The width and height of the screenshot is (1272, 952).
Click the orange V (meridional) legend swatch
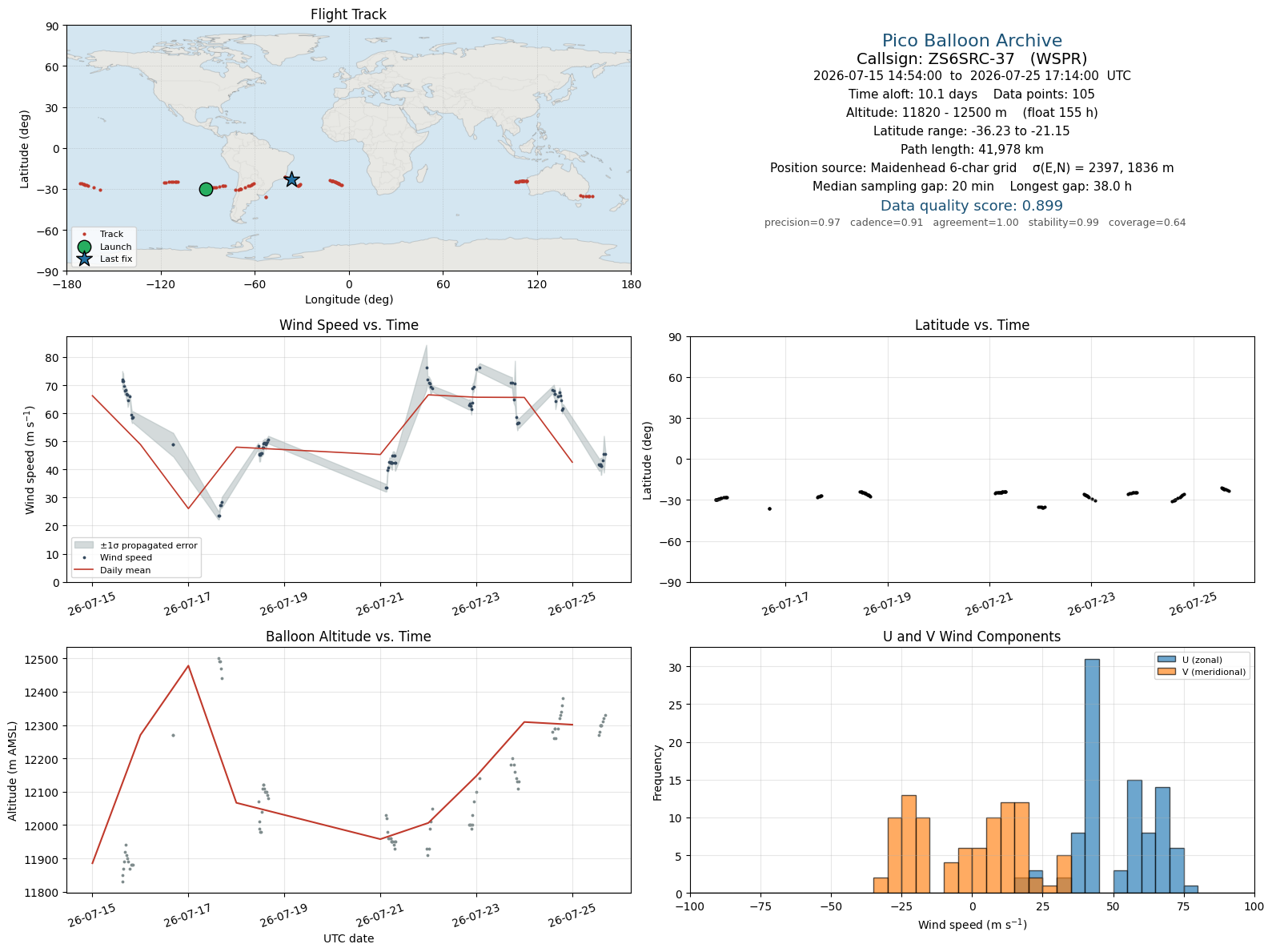pyautogui.click(x=1166, y=672)
